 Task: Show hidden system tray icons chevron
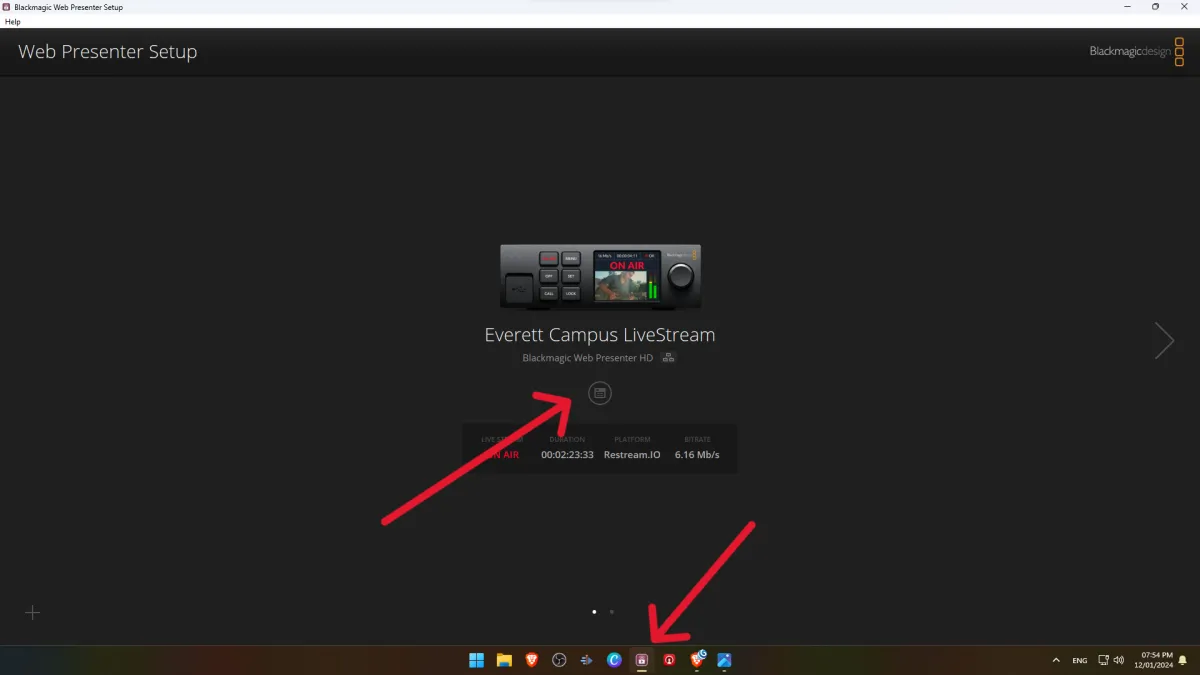click(x=1056, y=660)
